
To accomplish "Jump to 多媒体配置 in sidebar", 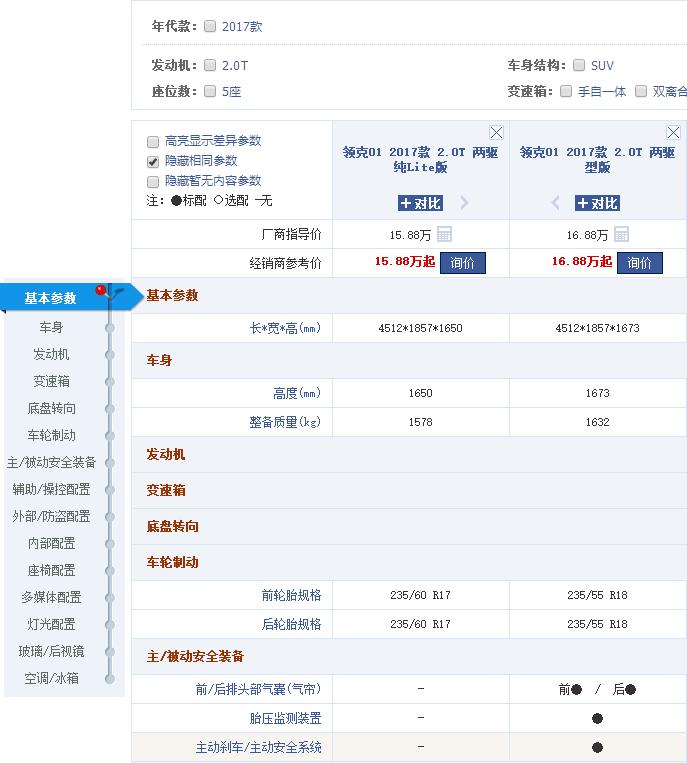I will coord(51,597).
